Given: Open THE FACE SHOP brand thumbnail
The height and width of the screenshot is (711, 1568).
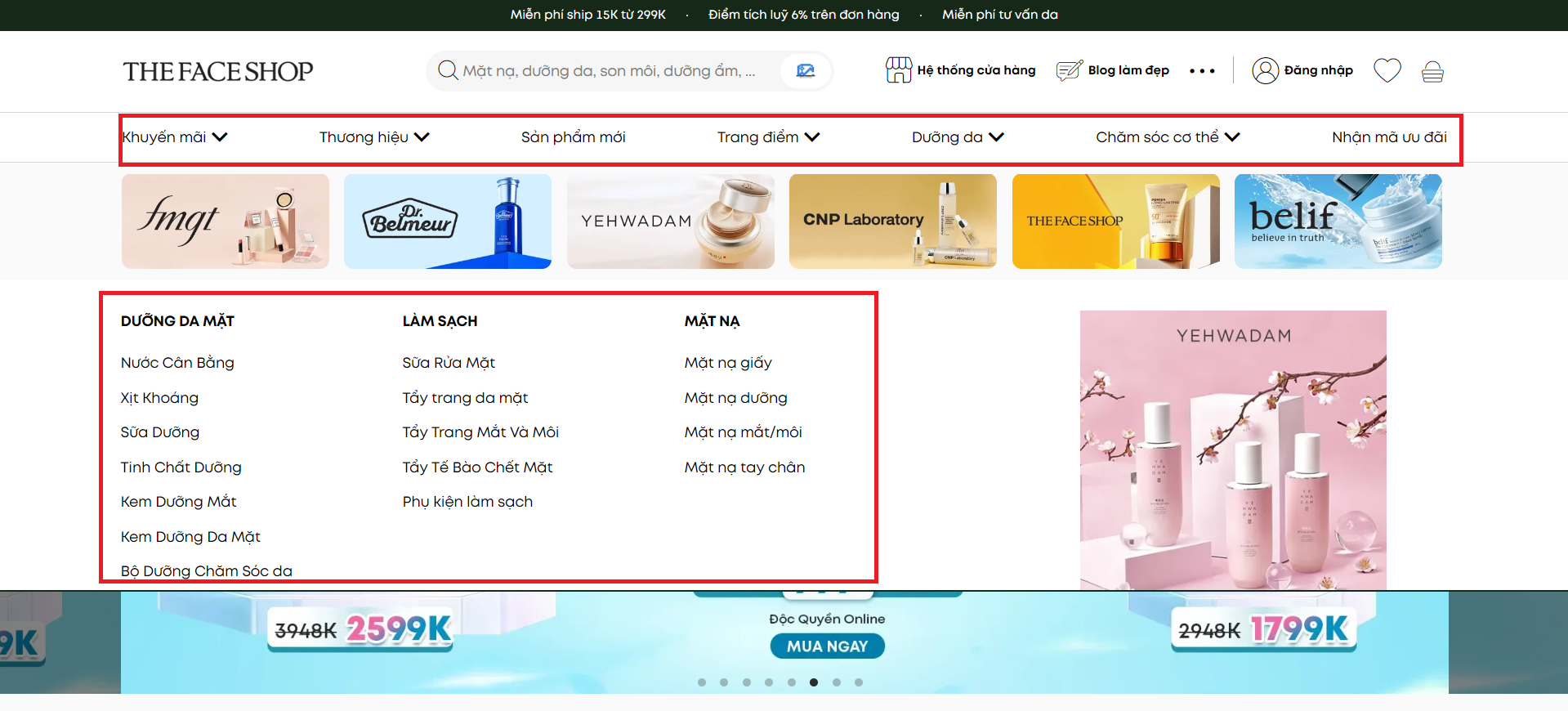Looking at the screenshot, I should [1116, 221].
